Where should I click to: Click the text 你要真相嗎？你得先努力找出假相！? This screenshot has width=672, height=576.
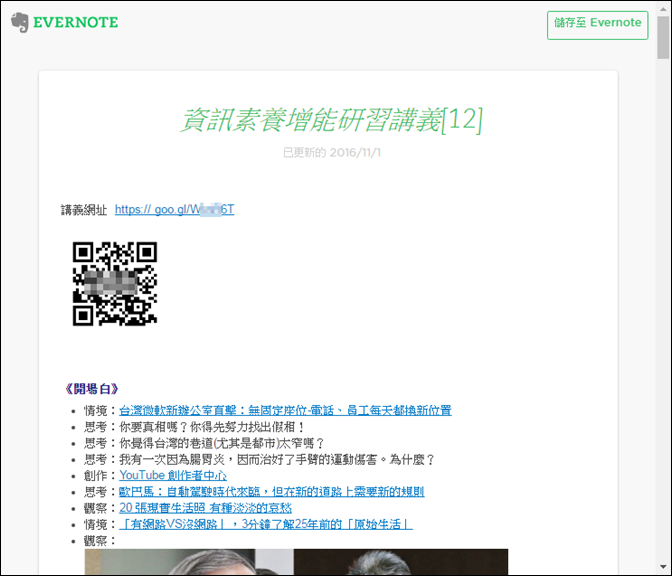point(213,427)
